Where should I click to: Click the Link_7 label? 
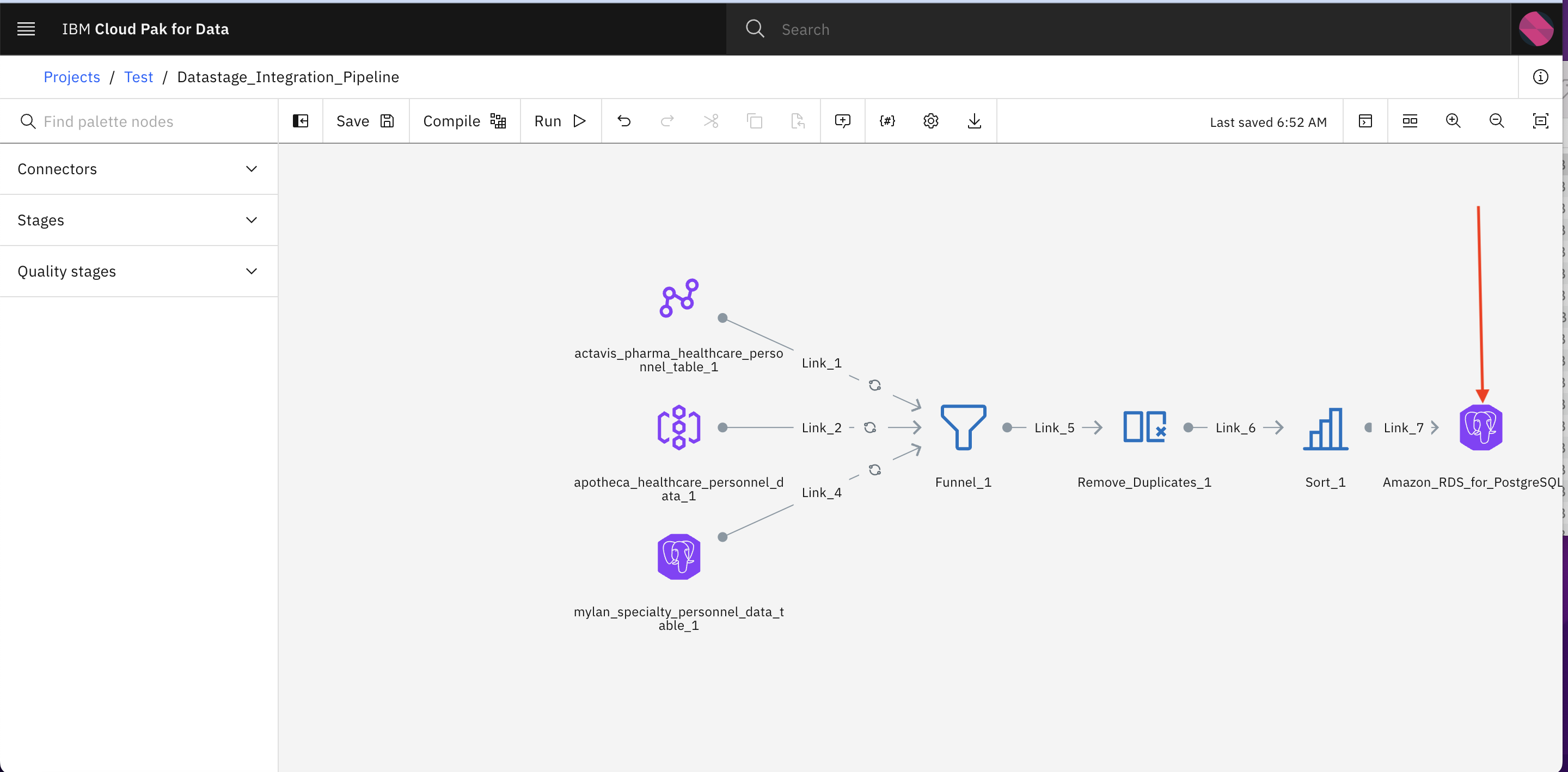coord(1403,427)
